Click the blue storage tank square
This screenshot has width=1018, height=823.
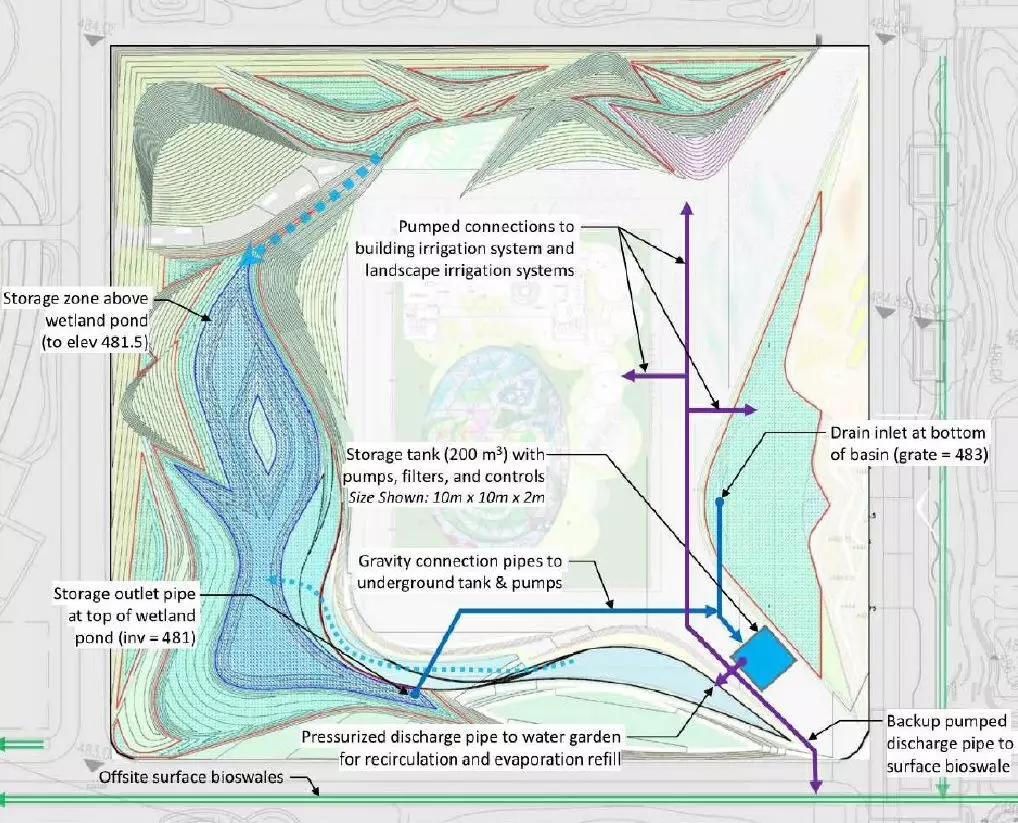point(764,657)
